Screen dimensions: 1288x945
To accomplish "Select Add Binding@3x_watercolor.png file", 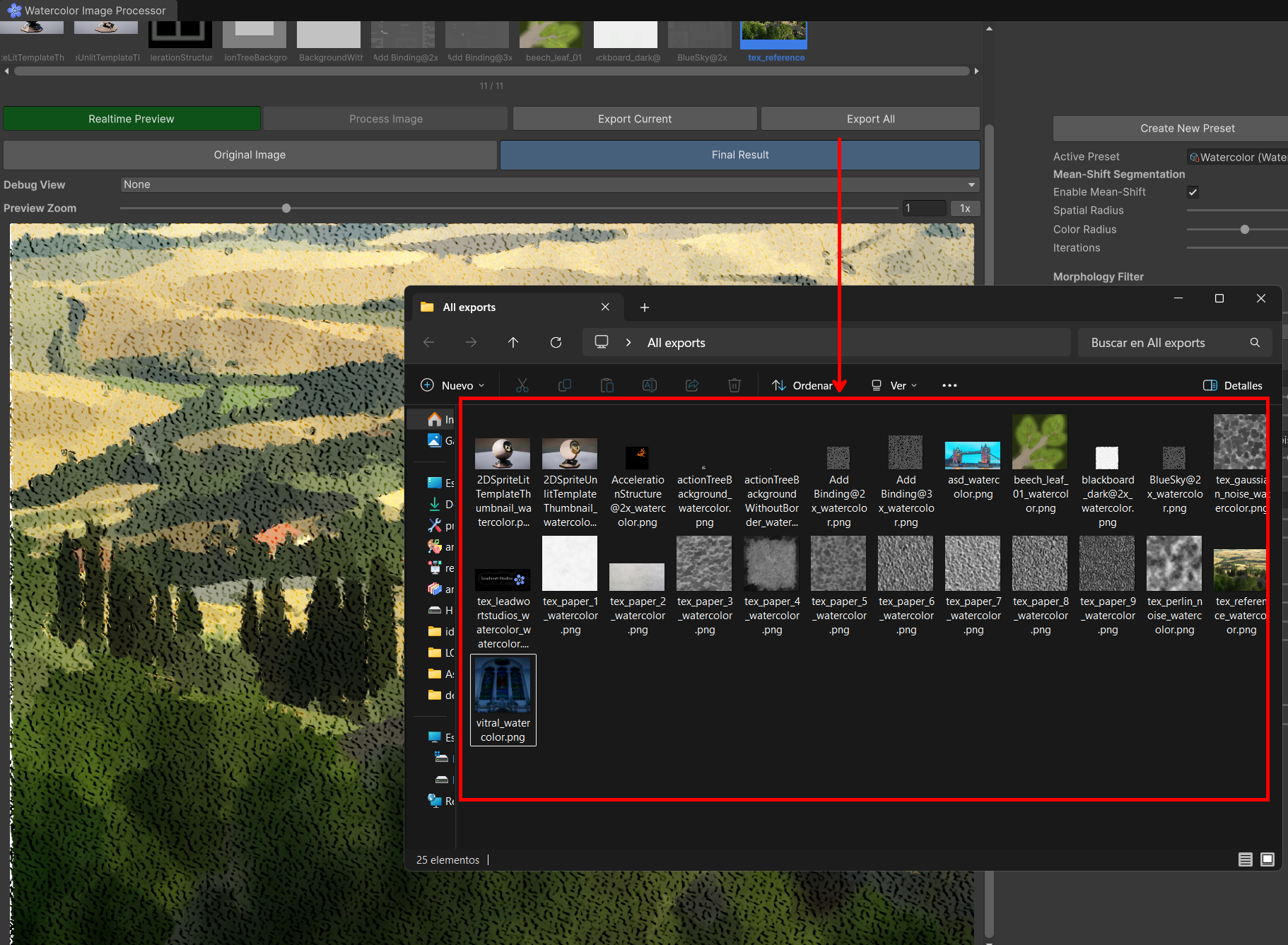I will (906, 481).
